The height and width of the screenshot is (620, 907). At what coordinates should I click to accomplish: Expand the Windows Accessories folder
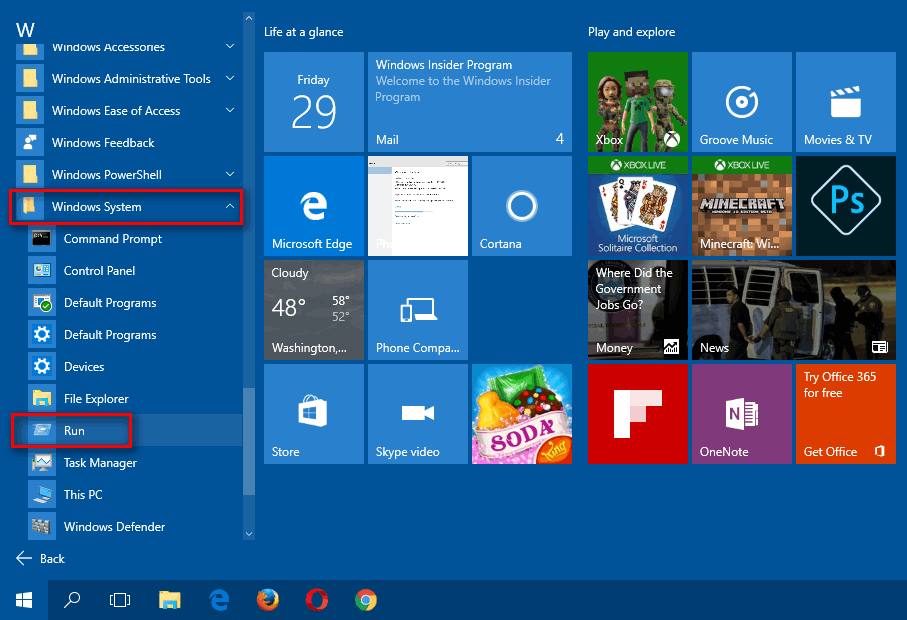(x=130, y=47)
